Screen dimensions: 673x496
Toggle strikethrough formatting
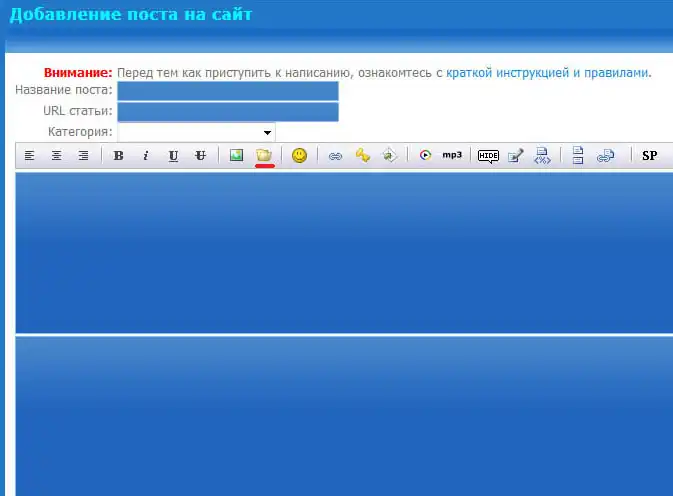coord(200,155)
